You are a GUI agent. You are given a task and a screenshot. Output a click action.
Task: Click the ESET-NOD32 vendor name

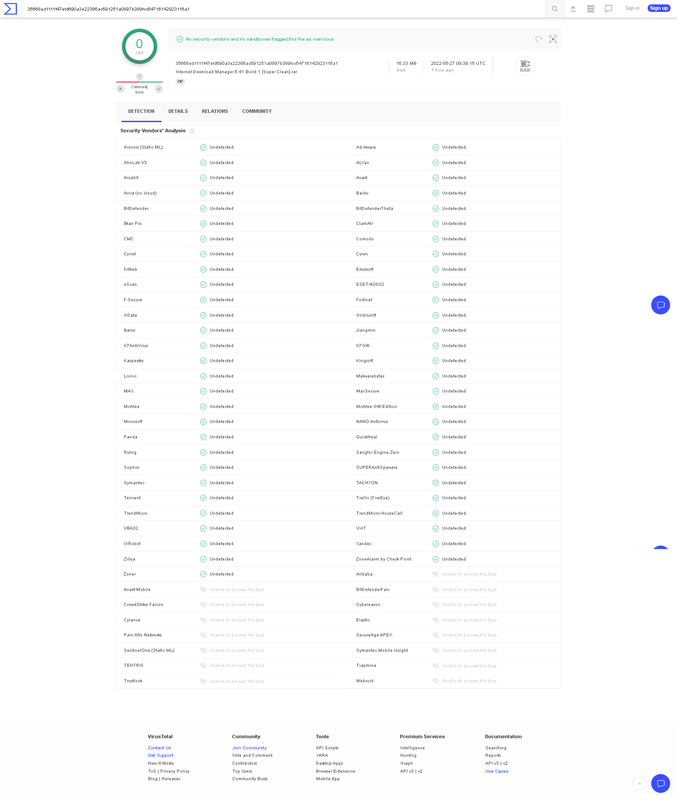click(370, 284)
